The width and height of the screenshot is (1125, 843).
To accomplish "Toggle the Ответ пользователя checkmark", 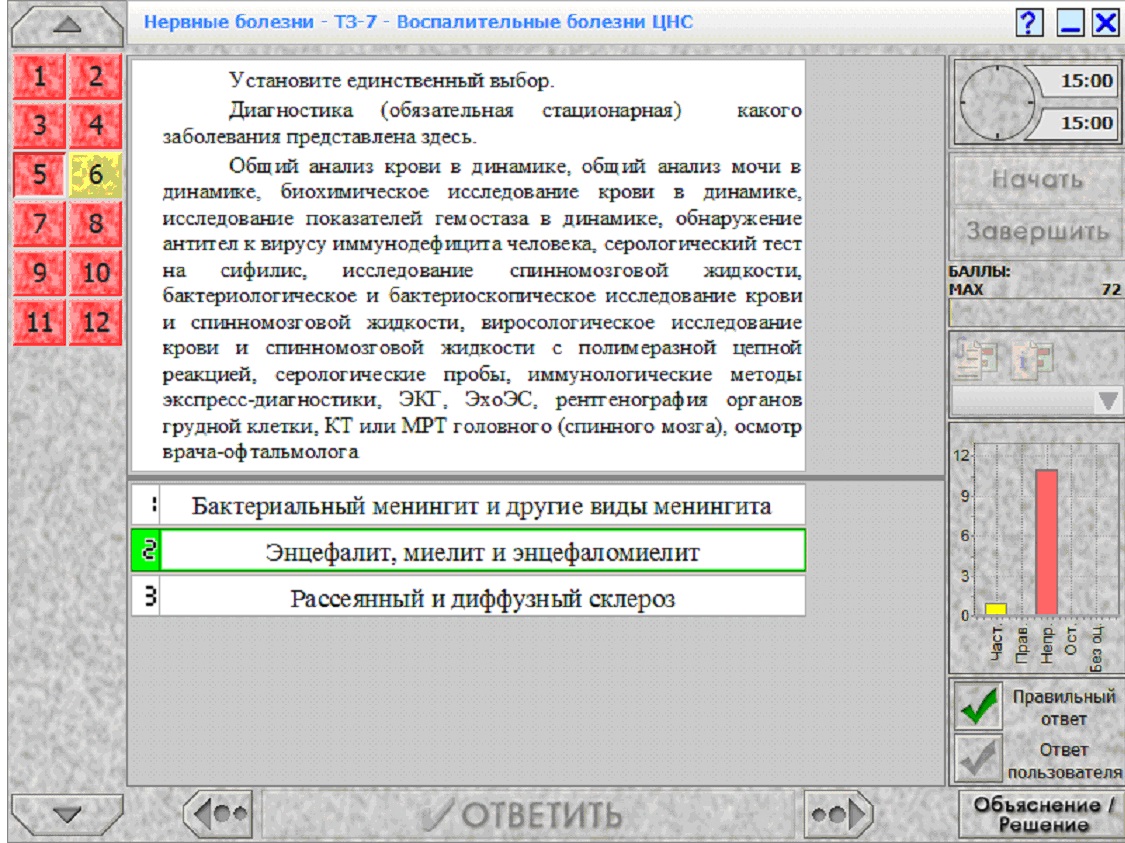I will 978,758.
